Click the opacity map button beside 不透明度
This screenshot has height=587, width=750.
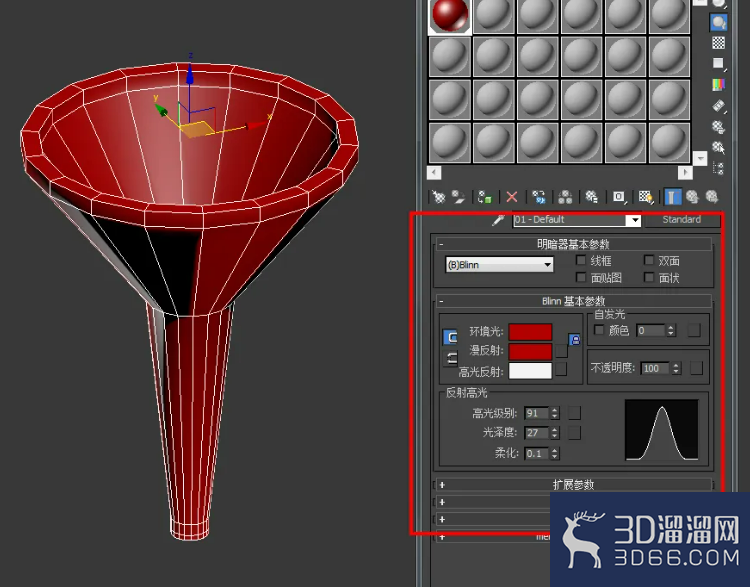tap(696, 368)
